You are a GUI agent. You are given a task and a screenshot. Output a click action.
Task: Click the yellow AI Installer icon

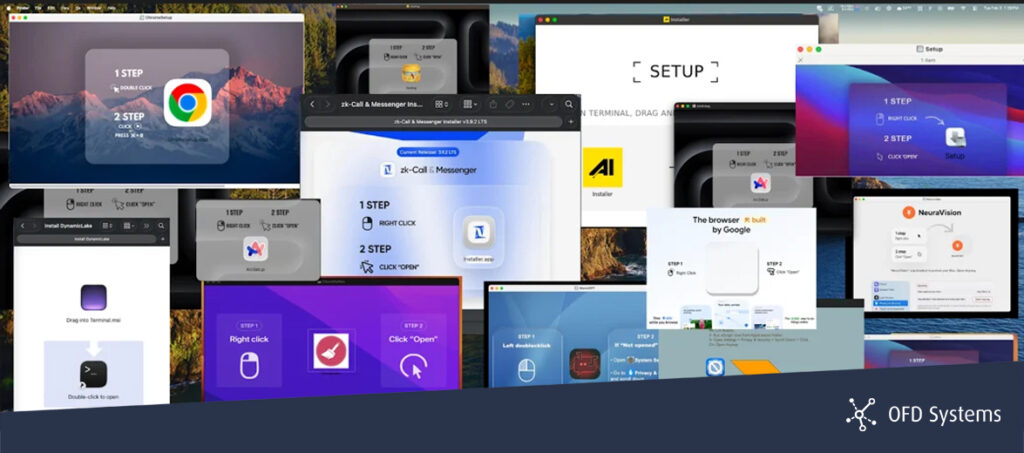(x=603, y=168)
